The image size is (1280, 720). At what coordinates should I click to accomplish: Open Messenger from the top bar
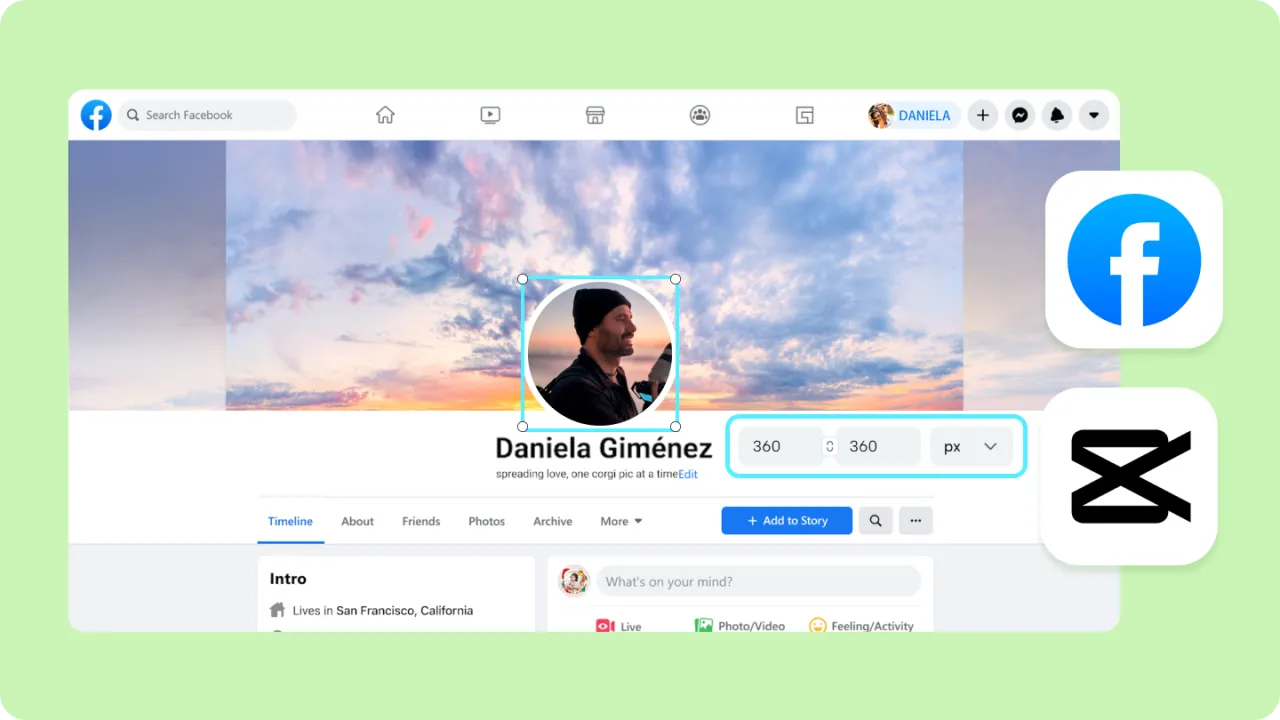(1019, 115)
